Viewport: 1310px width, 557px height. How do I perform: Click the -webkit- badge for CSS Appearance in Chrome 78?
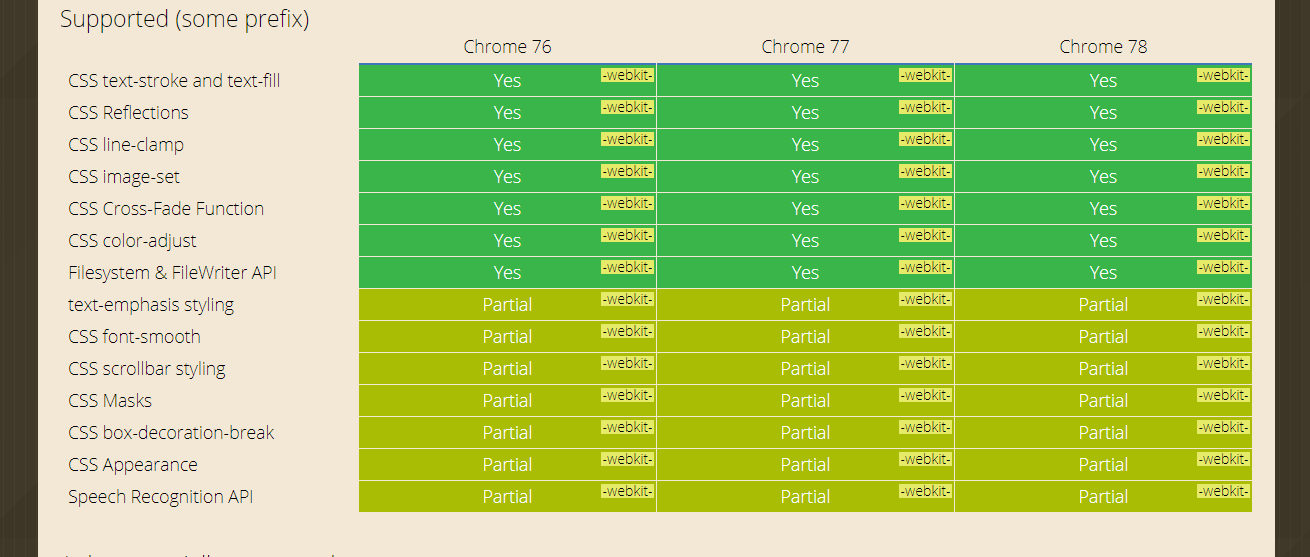(1223, 459)
